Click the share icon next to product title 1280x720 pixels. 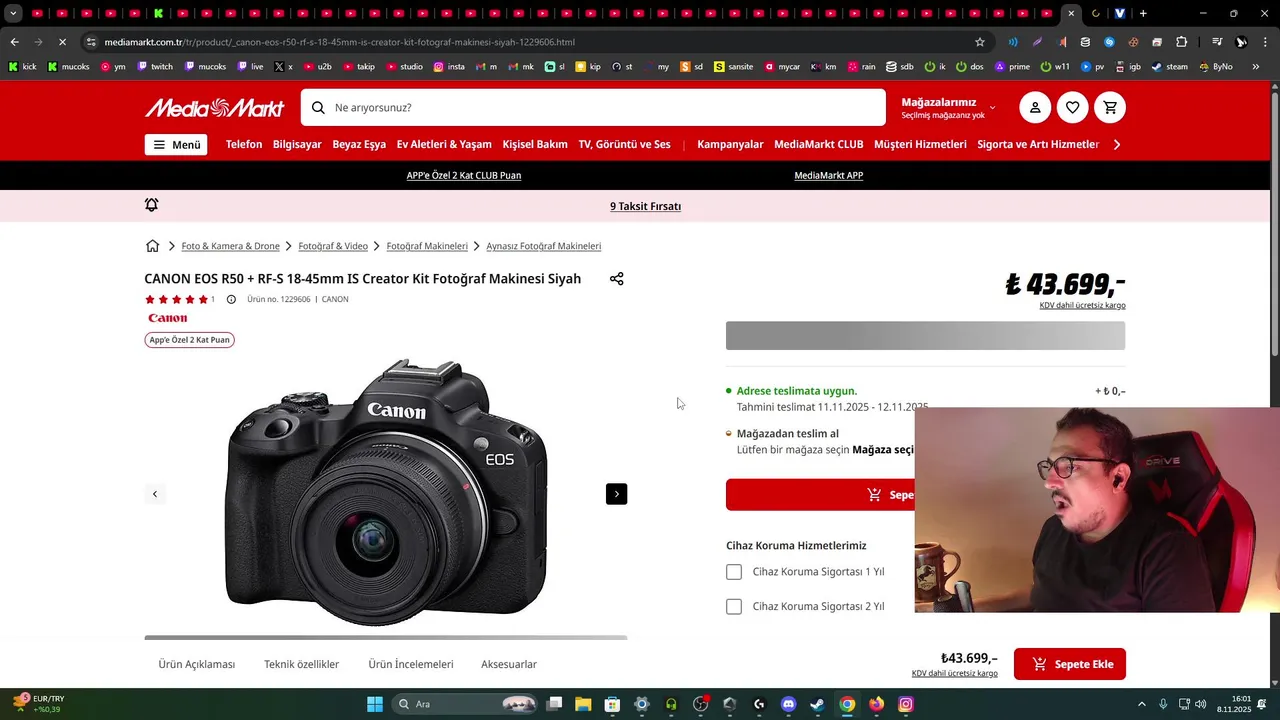coord(617,279)
